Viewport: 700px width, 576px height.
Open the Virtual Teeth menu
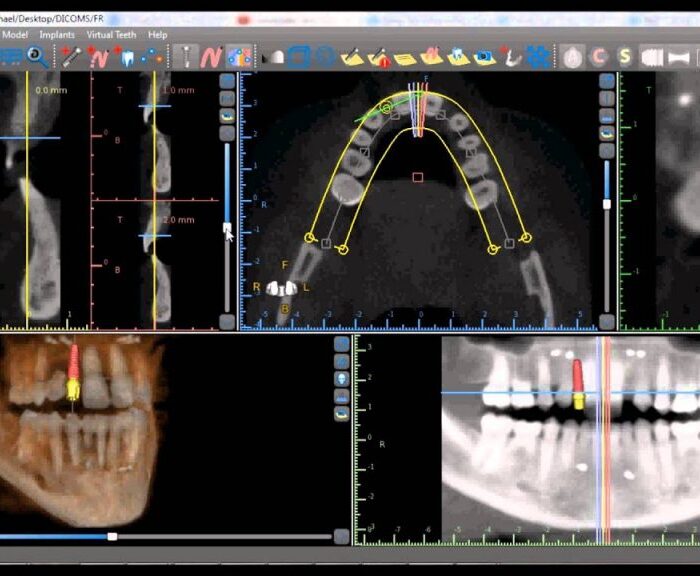point(111,34)
